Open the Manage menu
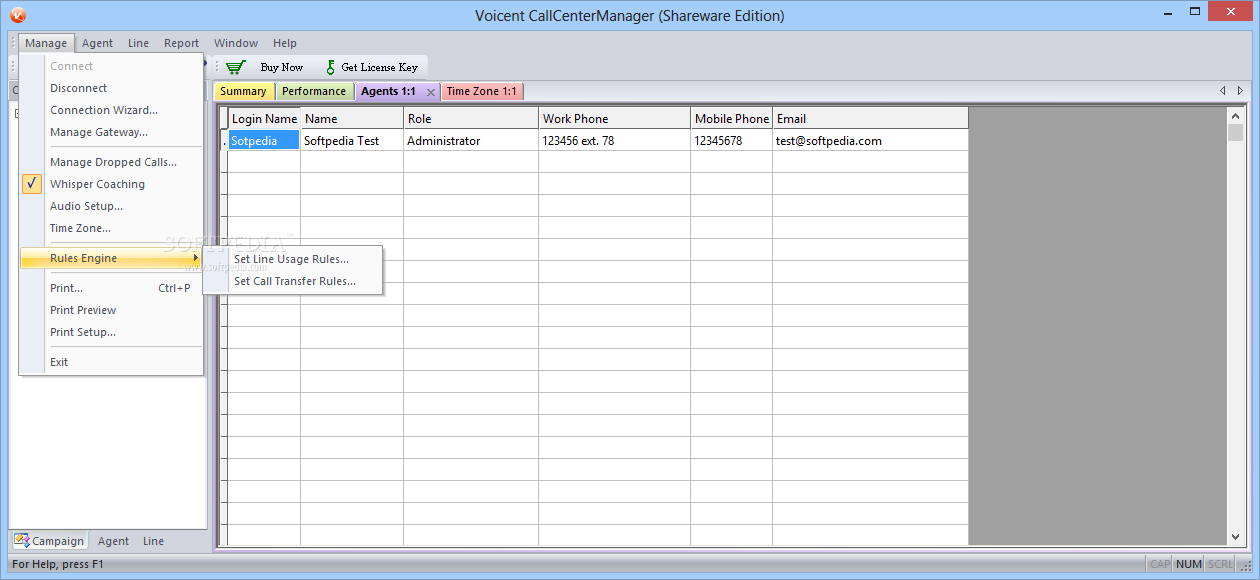 point(46,43)
